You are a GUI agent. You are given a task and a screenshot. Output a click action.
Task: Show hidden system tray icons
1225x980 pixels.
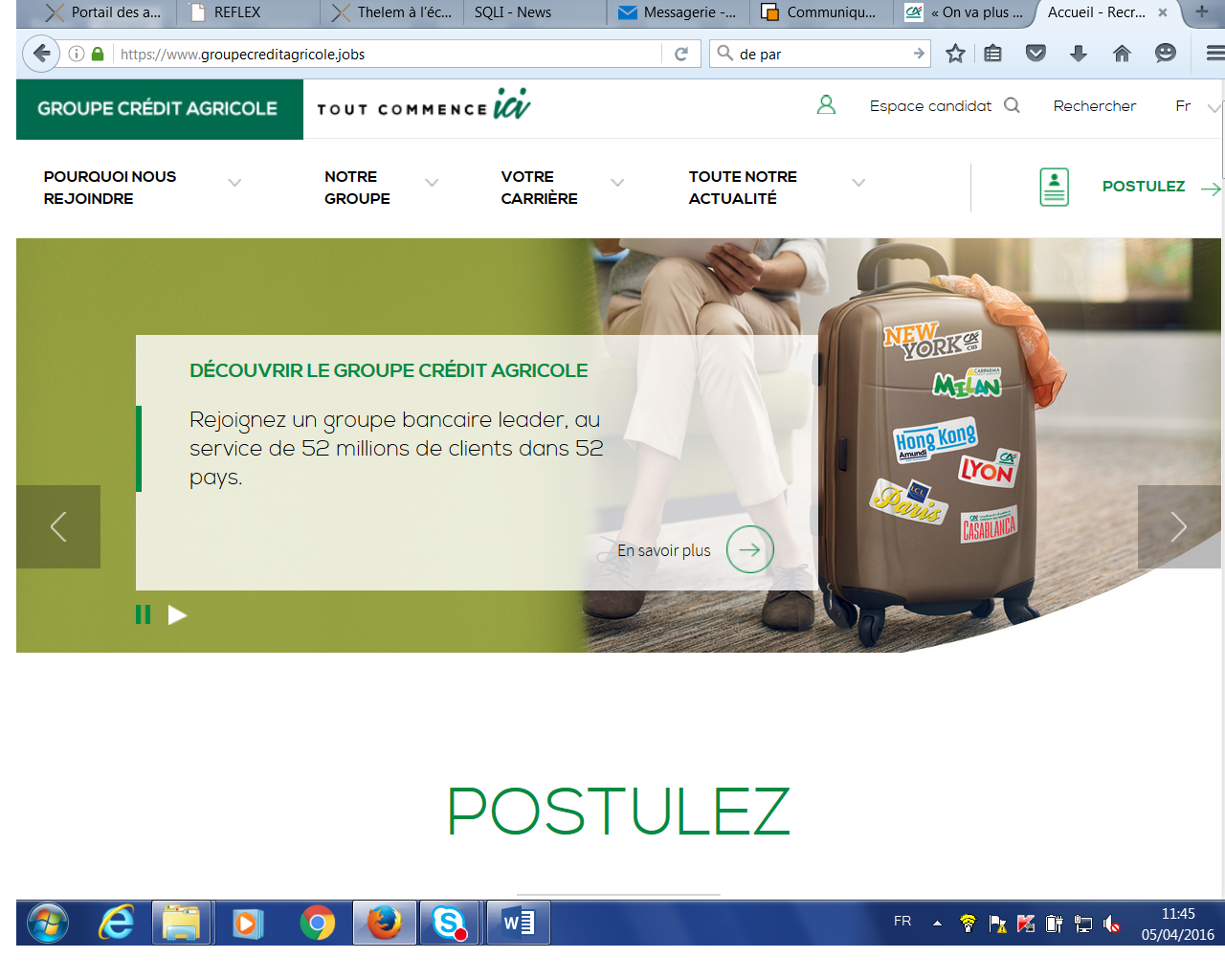937,924
